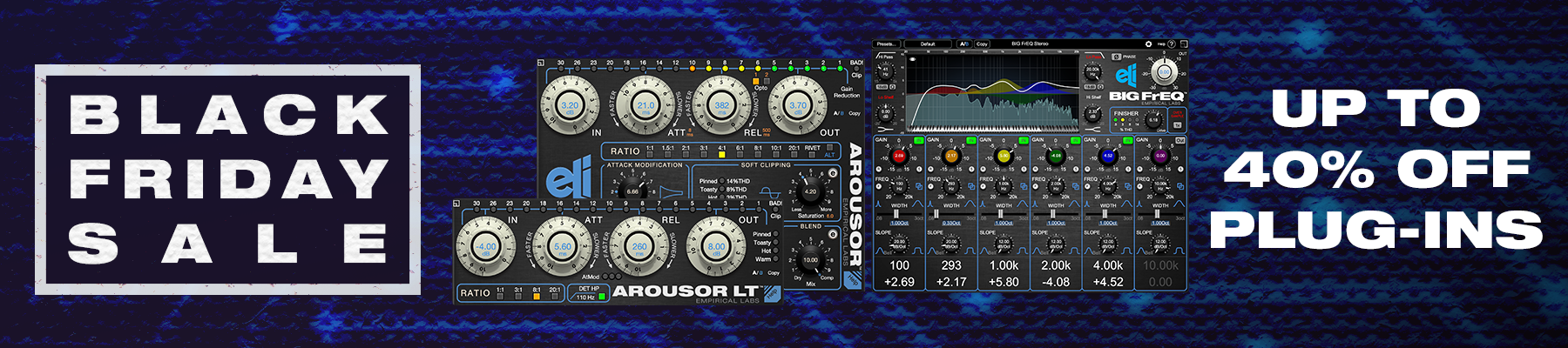The width and height of the screenshot is (1568, 348).
Task: Open the BIG FrEQ Presets menu
Action: pos(887,43)
